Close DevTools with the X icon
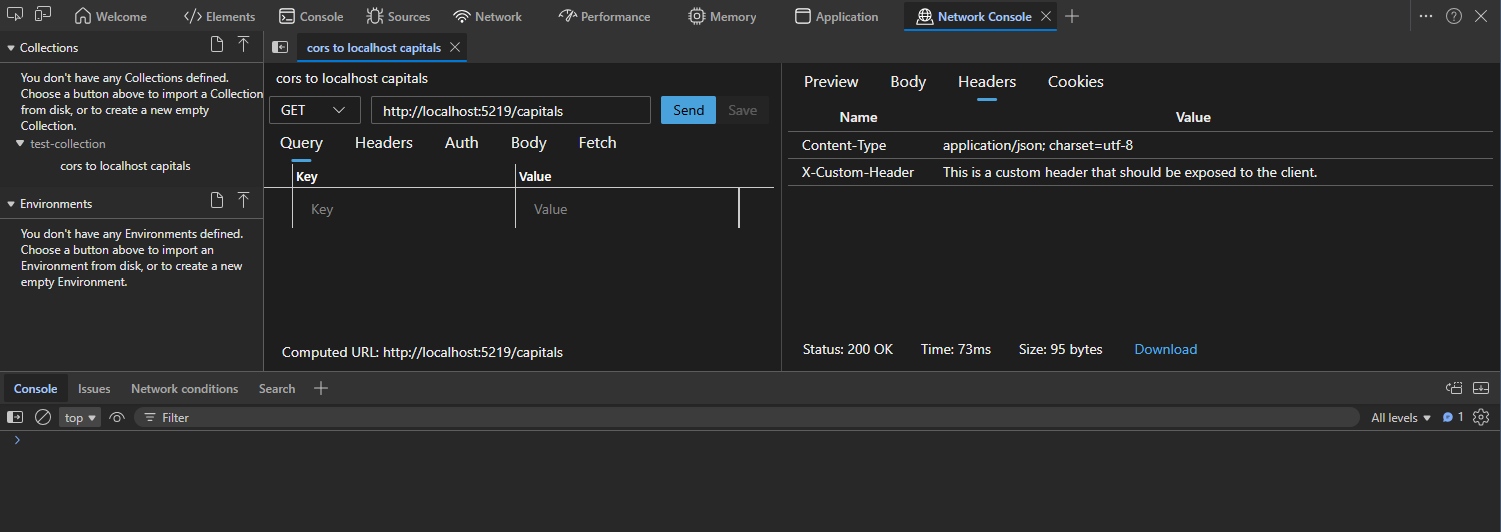 [1482, 16]
